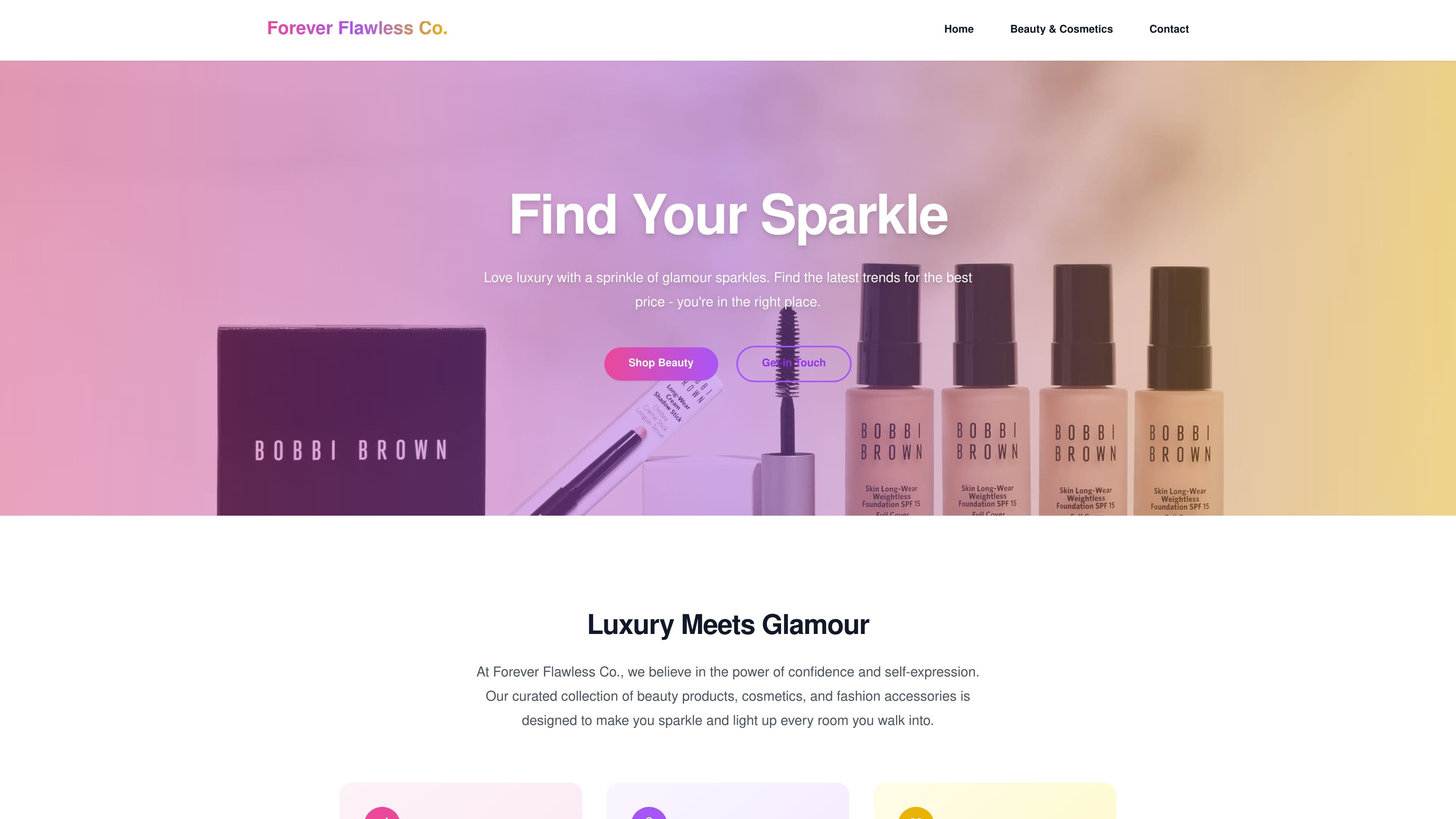The height and width of the screenshot is (819, 1456).
Task: Select the lavender middle feature card
Action: (x=728, y=801)
